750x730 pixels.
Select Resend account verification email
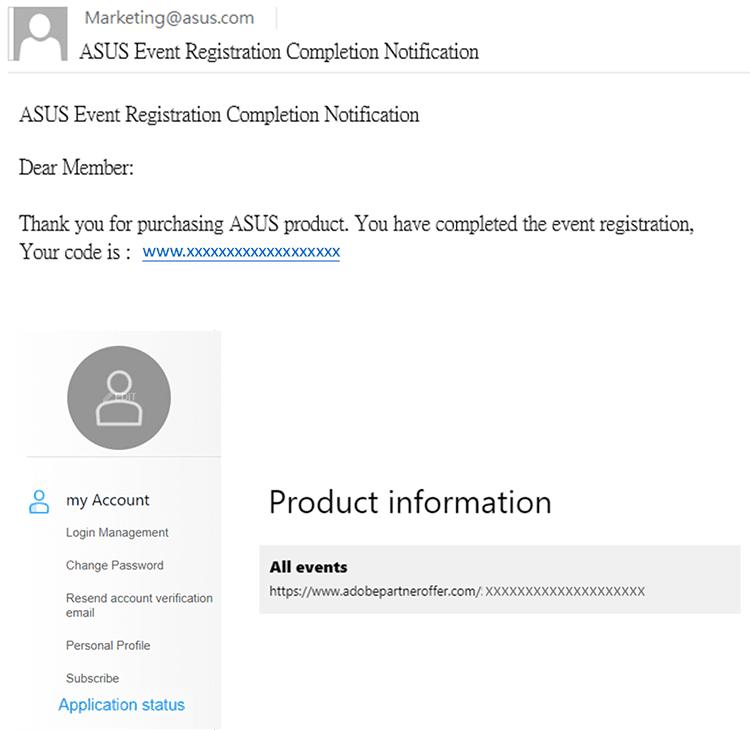click(139, 605)
